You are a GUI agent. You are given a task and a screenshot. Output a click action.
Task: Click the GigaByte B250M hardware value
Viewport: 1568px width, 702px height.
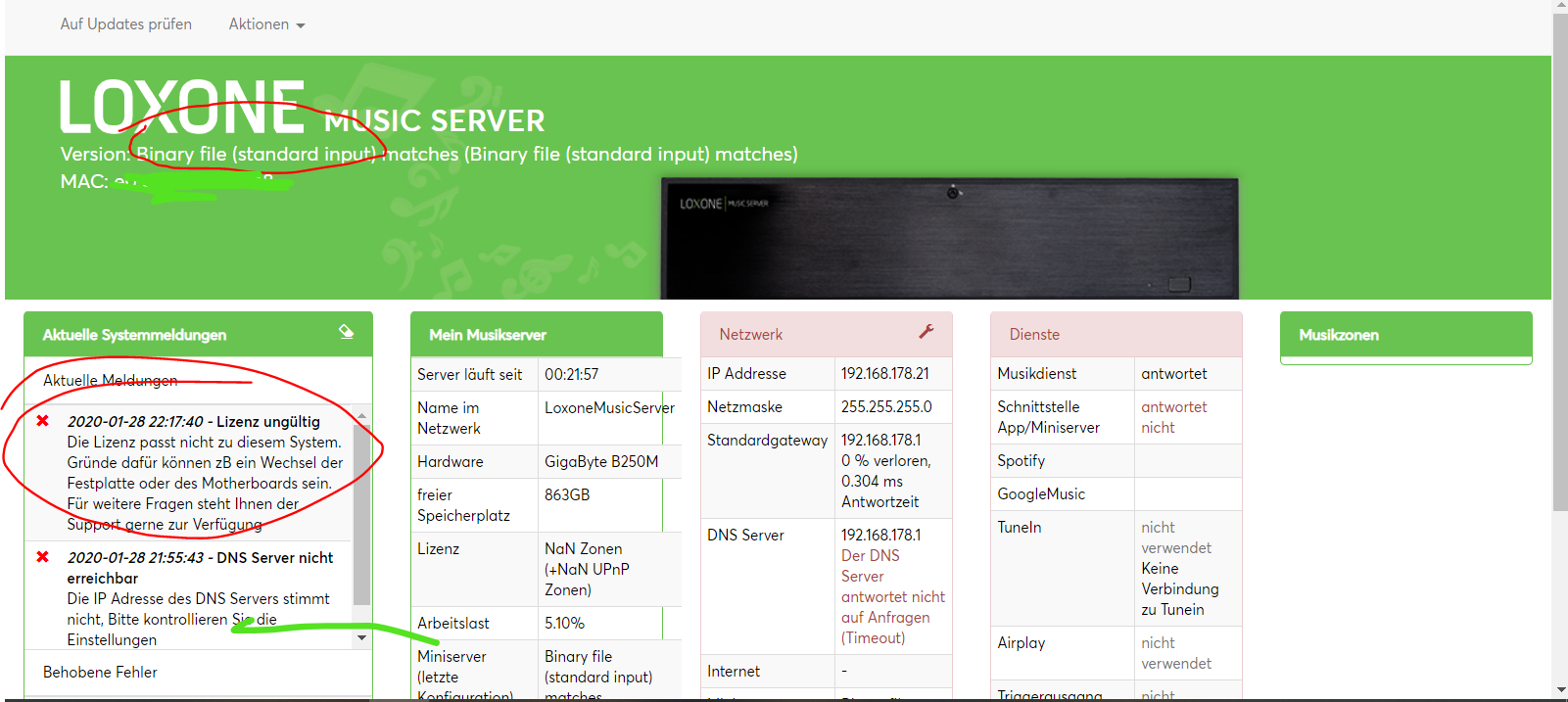pyautogui.click(x=601, y=462)
